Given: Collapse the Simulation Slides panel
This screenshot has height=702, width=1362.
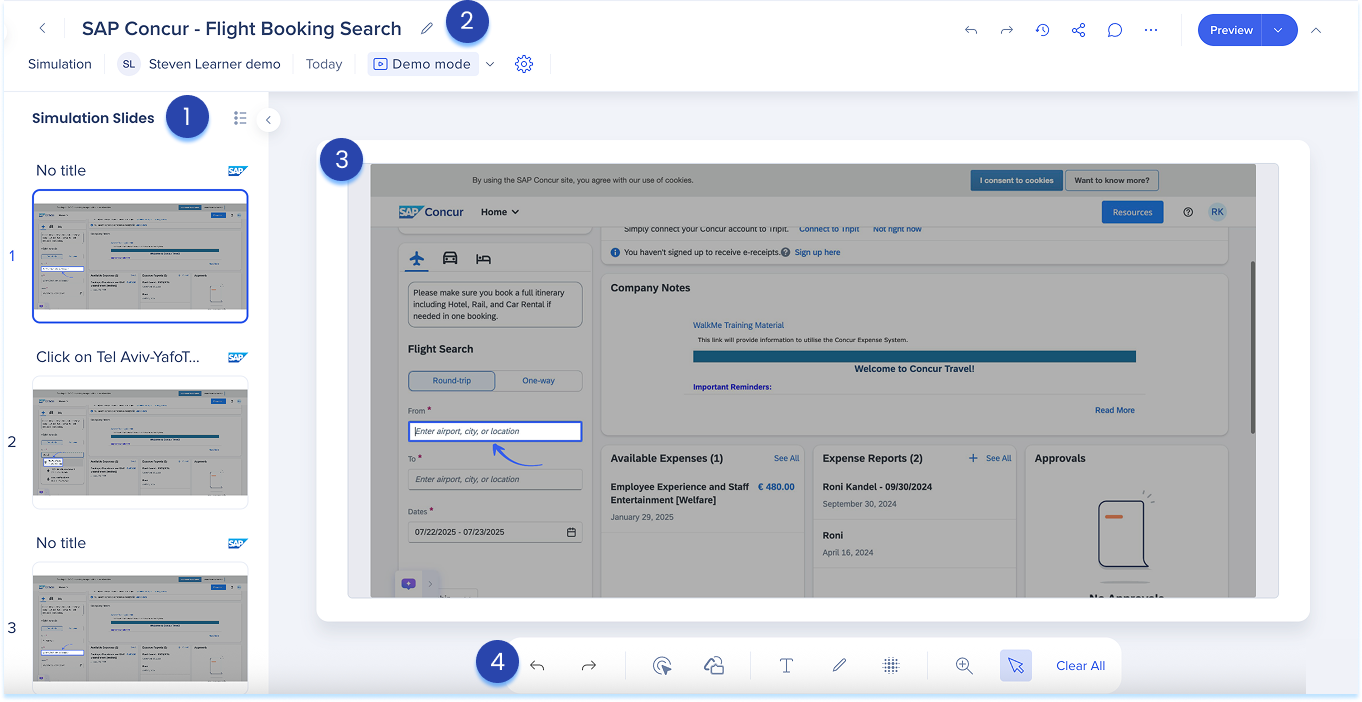Looking at the screenshot, I should (x=268, y=120).
